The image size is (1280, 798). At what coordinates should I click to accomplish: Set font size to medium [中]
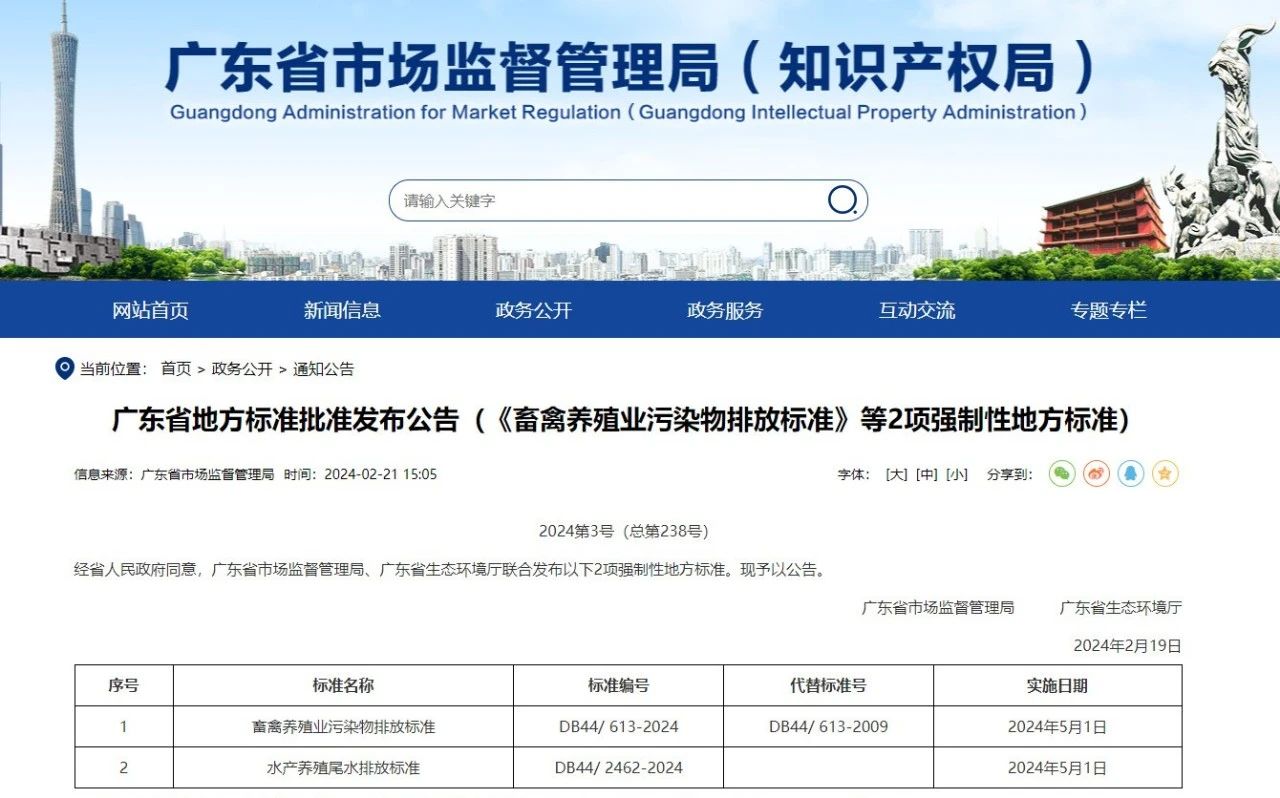pyautogui.click(x=927, y=475)
